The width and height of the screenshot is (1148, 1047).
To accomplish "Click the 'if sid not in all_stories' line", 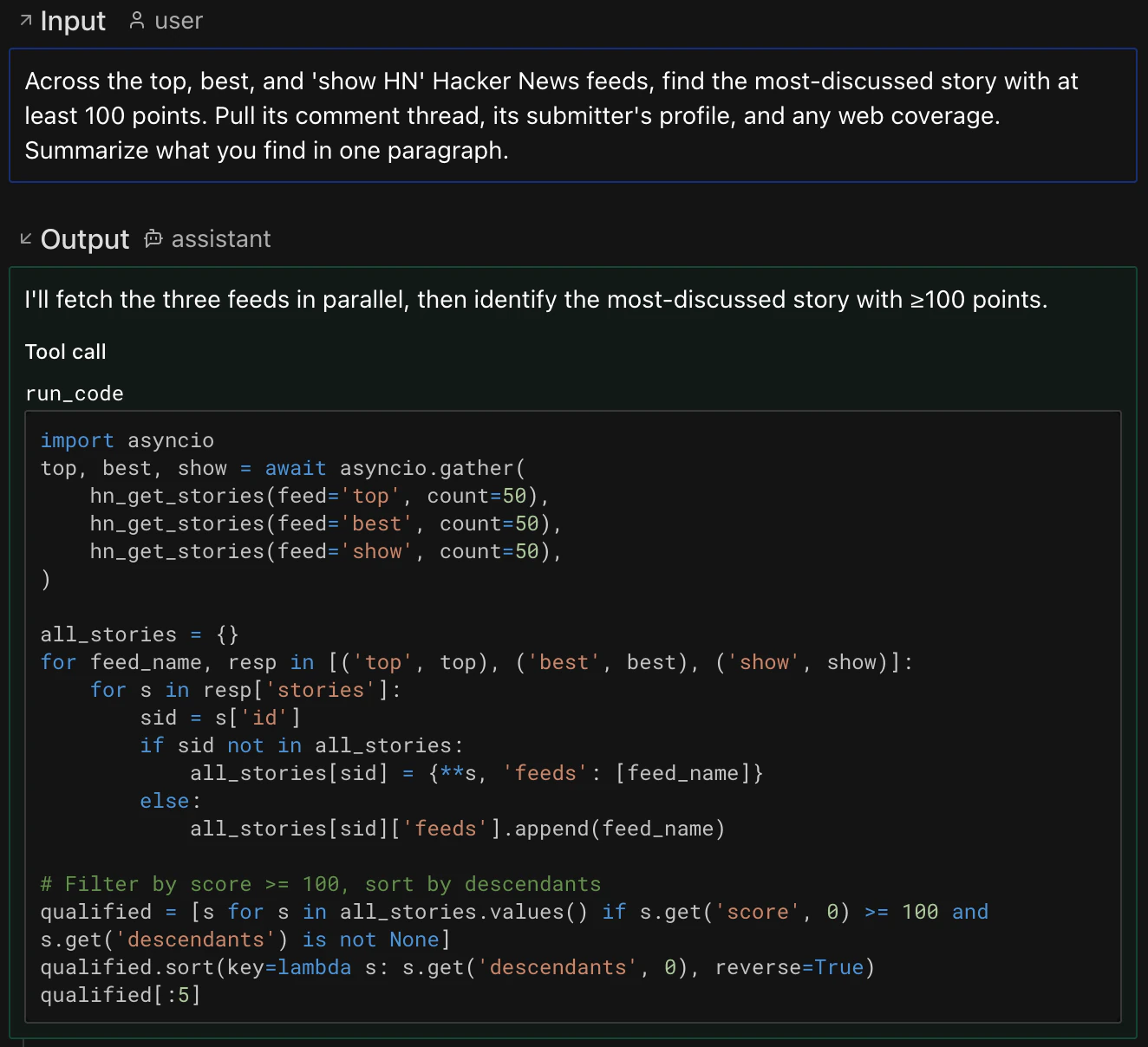I will pyautogui.click(x=302, y=745).
